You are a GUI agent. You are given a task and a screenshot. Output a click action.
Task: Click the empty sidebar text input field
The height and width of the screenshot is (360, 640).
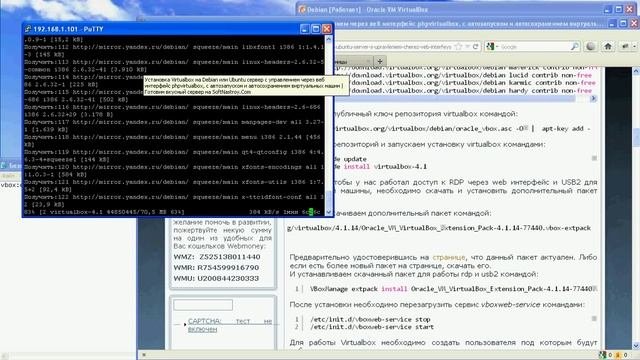point(203,305)
